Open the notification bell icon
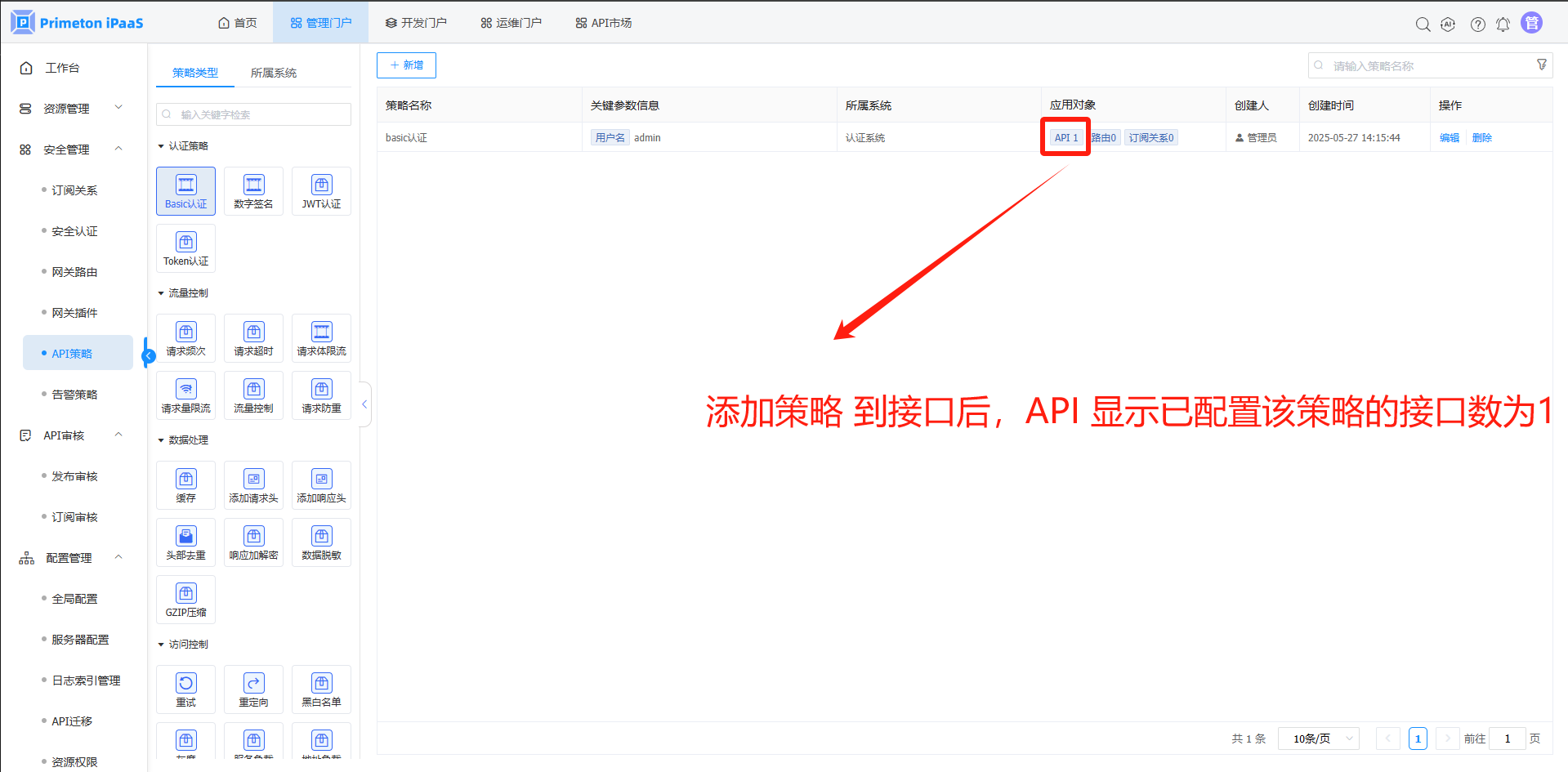Screen dimensions: 1568x772 pos(1503,25)
